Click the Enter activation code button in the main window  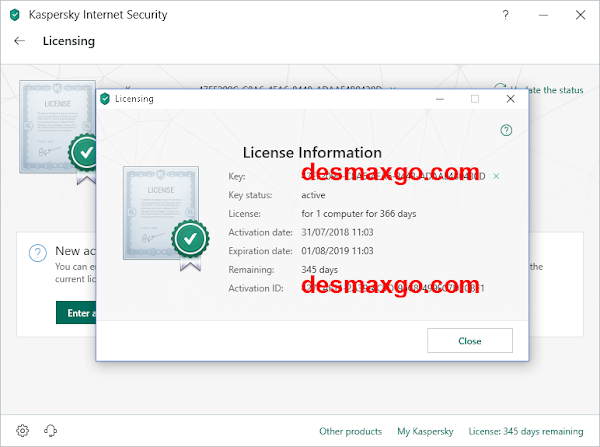pos(76,313)
